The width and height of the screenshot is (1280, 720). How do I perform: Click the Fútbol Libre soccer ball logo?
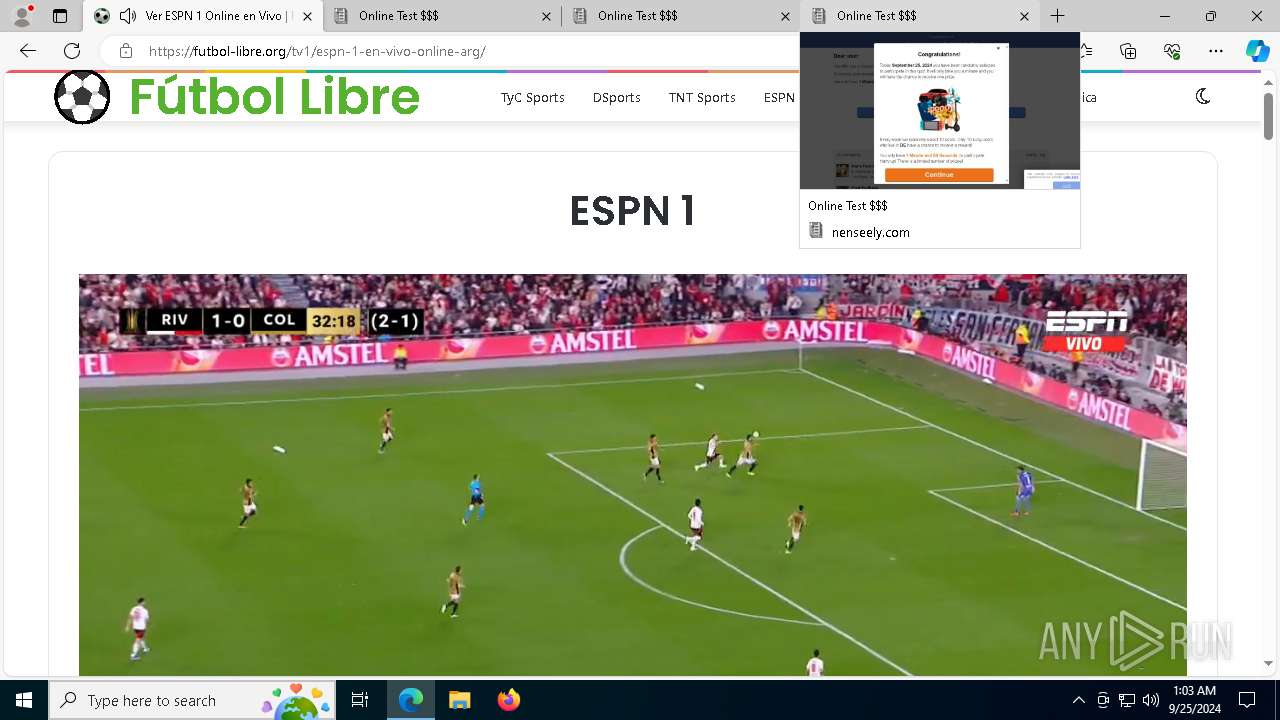coord(82,97)
